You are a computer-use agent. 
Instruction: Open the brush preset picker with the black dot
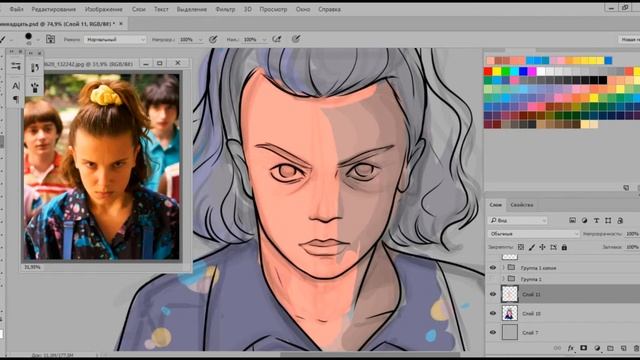29,37
